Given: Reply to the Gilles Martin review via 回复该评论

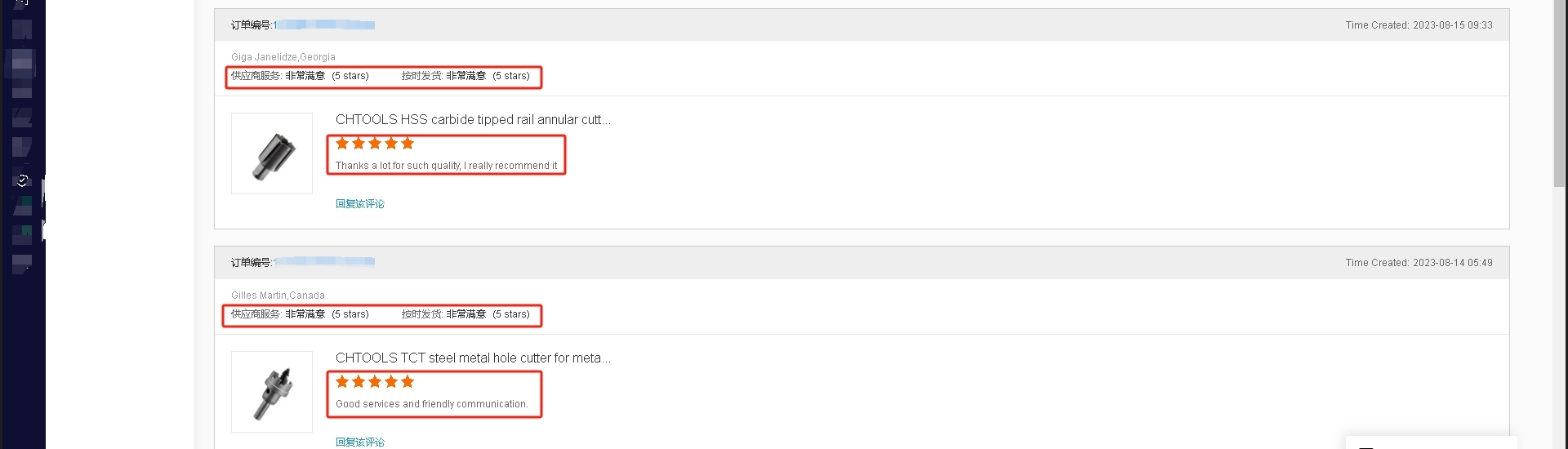Looking at the screenshot, I should (360, 442).
